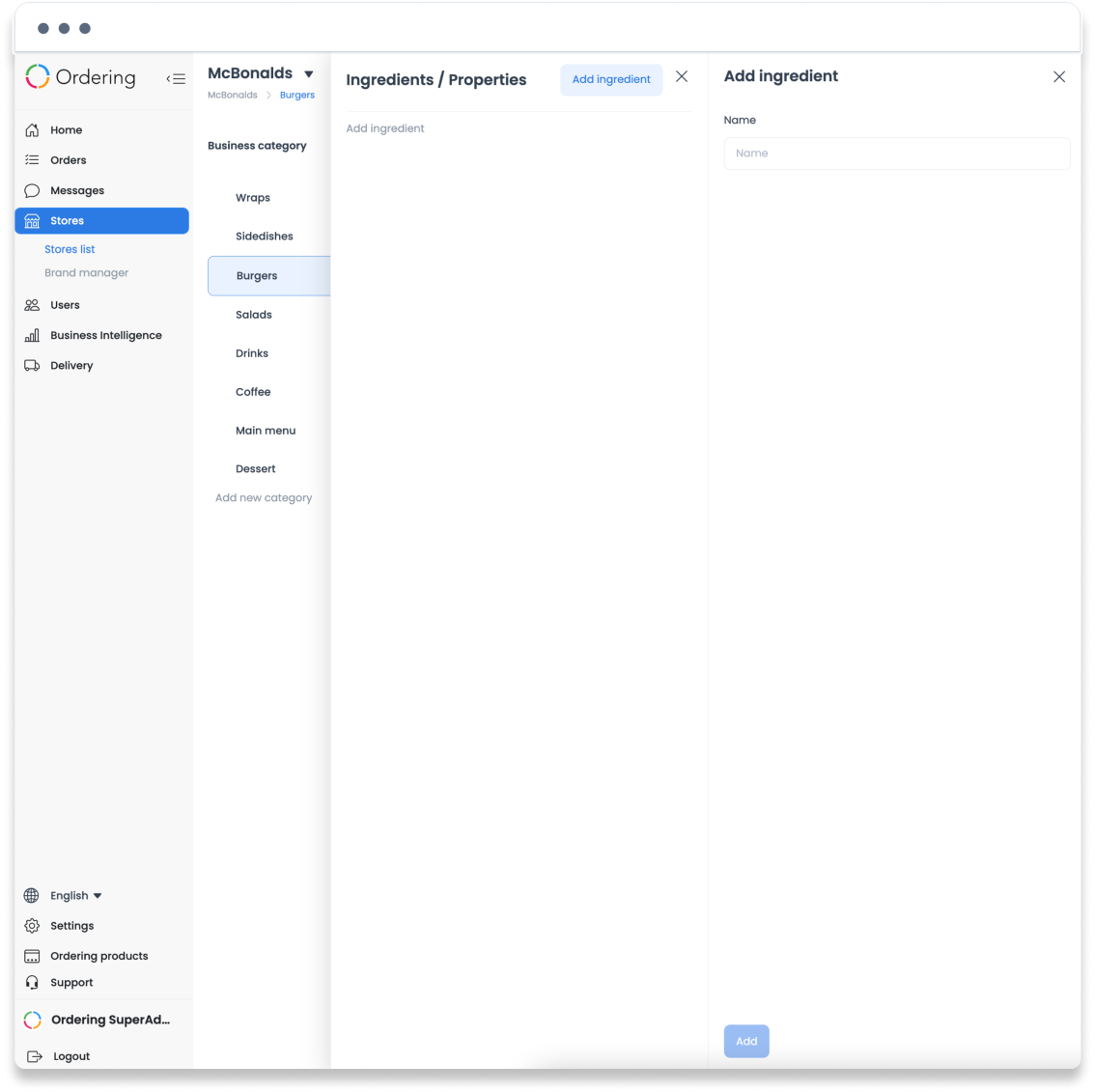Viewport: 1095px width, 1092px height.
Task: Click the Settings gear icon
Action: pos(32,925)
